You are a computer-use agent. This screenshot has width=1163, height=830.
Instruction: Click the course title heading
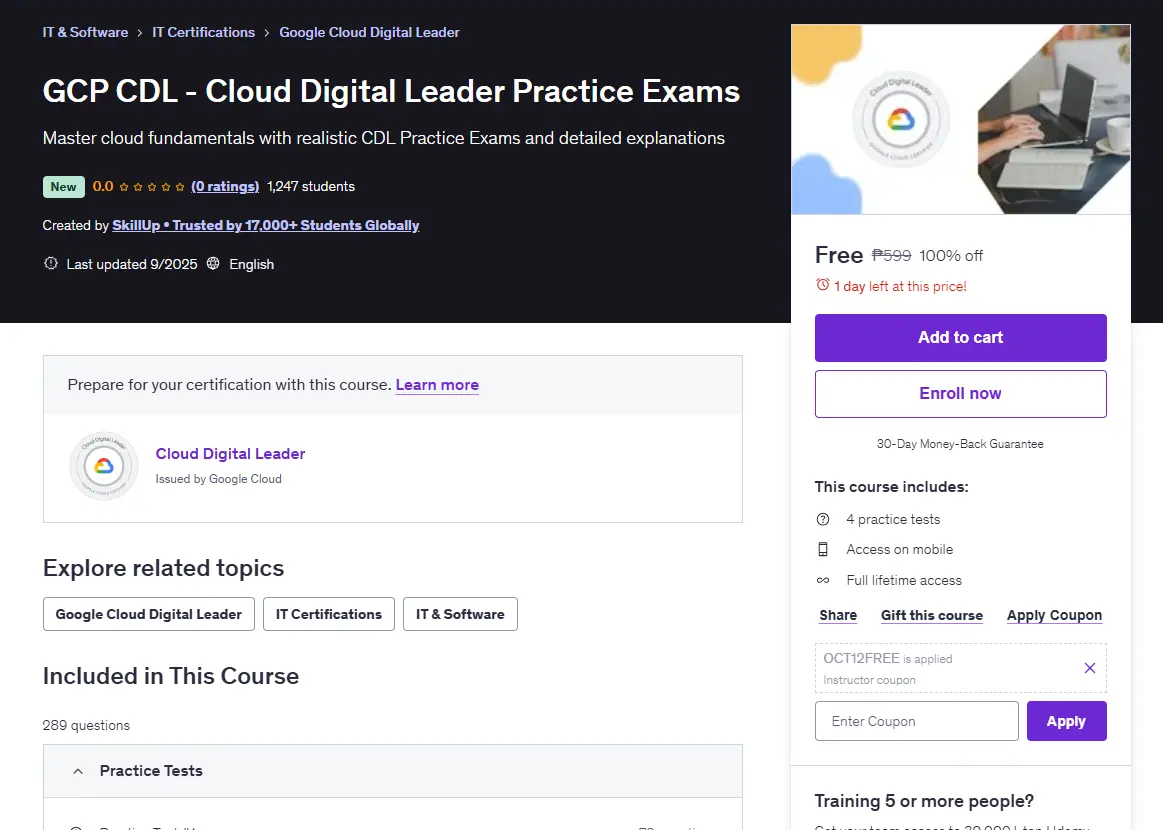pos(391,91)
